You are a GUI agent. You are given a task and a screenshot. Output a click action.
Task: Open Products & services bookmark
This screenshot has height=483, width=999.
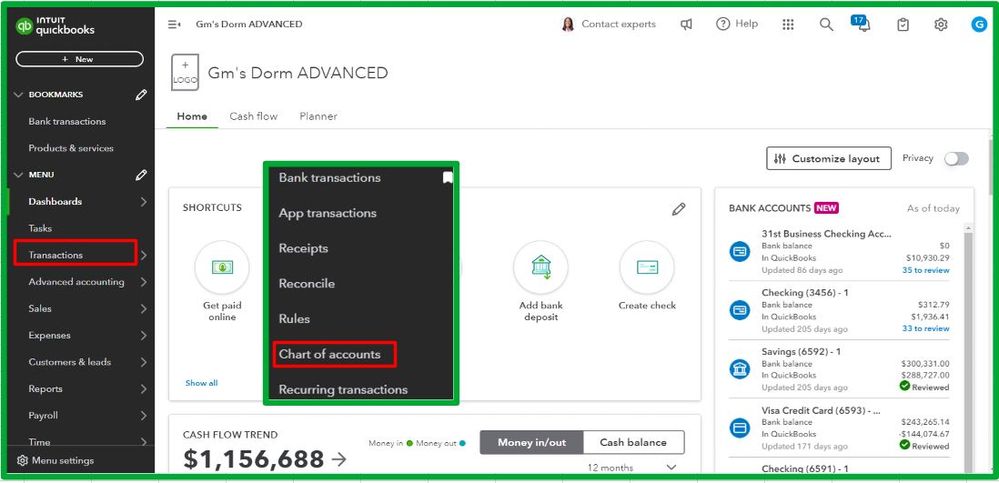(x=71, y=148)
